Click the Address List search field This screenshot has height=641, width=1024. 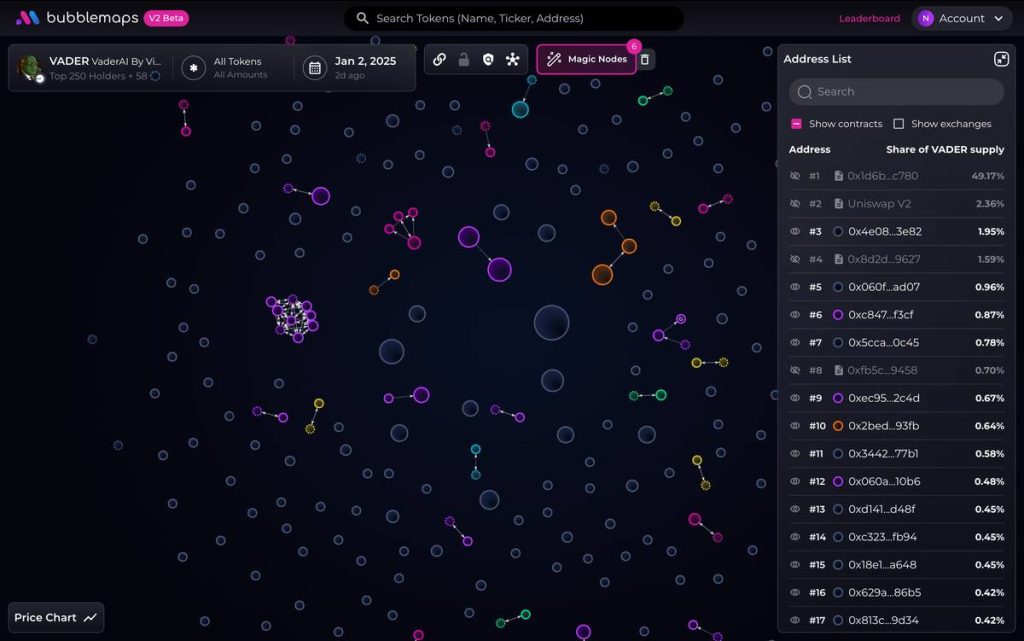click(896, 92)
